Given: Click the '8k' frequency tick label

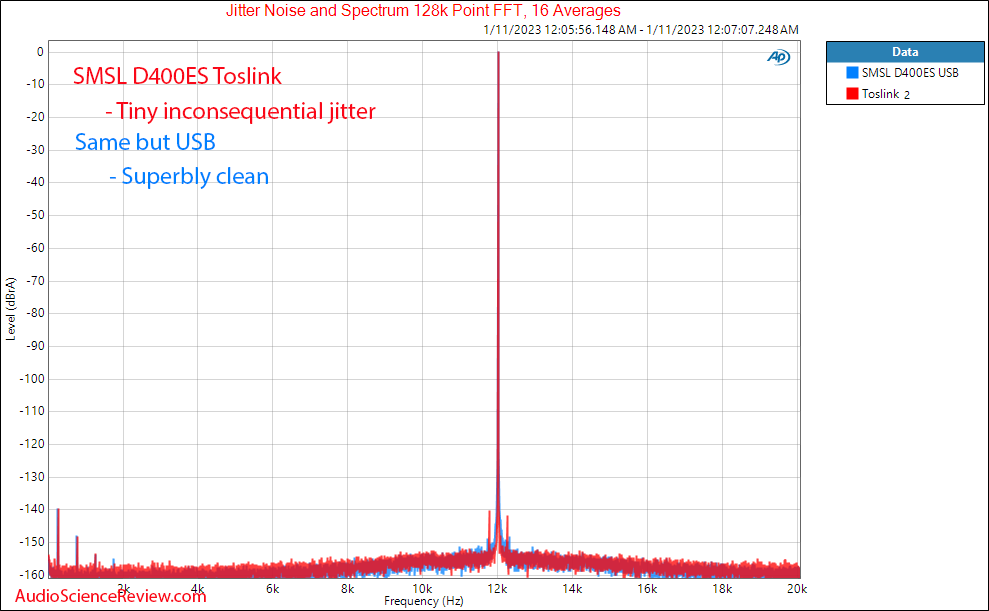Looking at the screenshot, I should coord(348,589).
